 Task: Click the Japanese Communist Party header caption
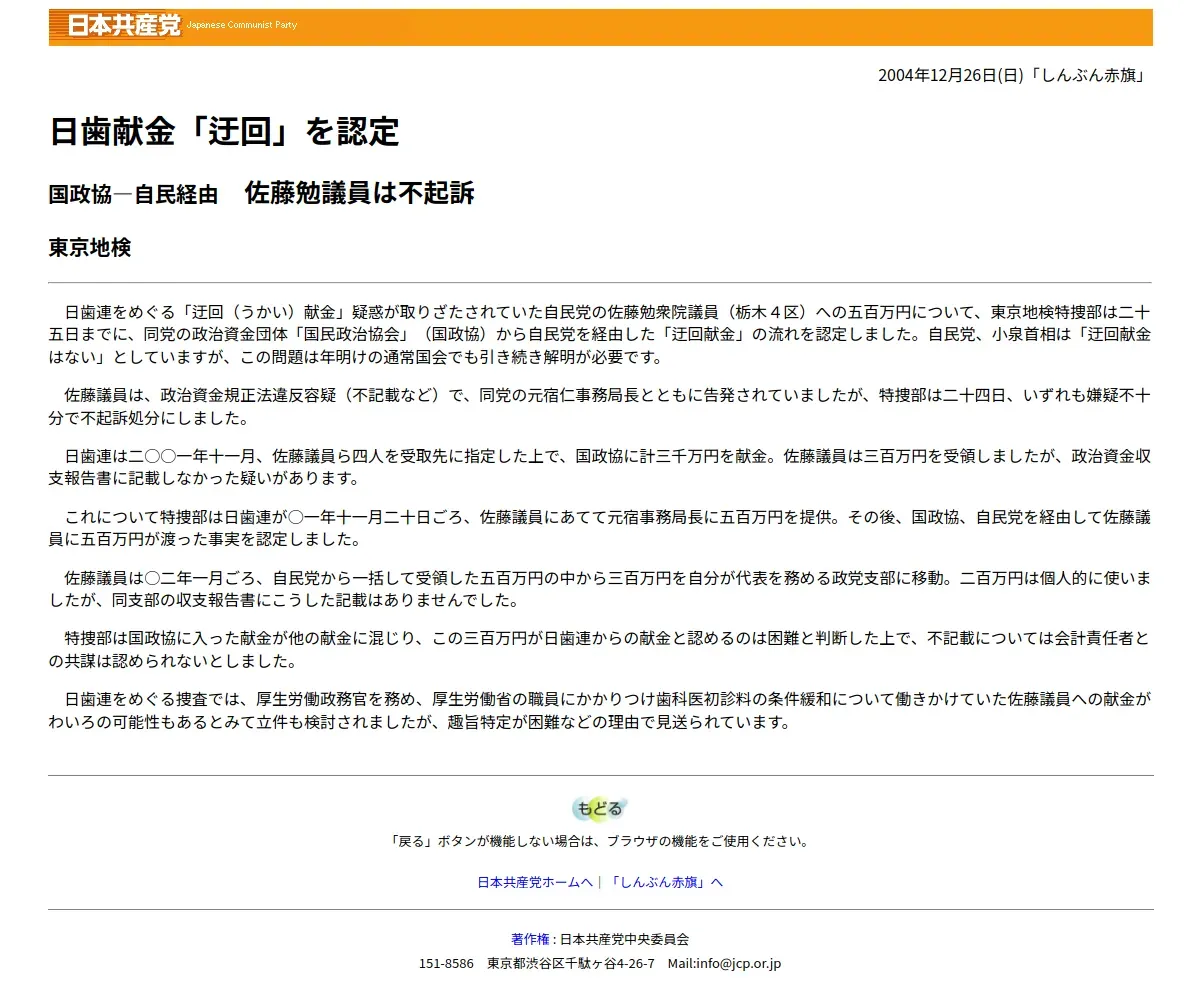pyautogui.click(x=242, y=25)
